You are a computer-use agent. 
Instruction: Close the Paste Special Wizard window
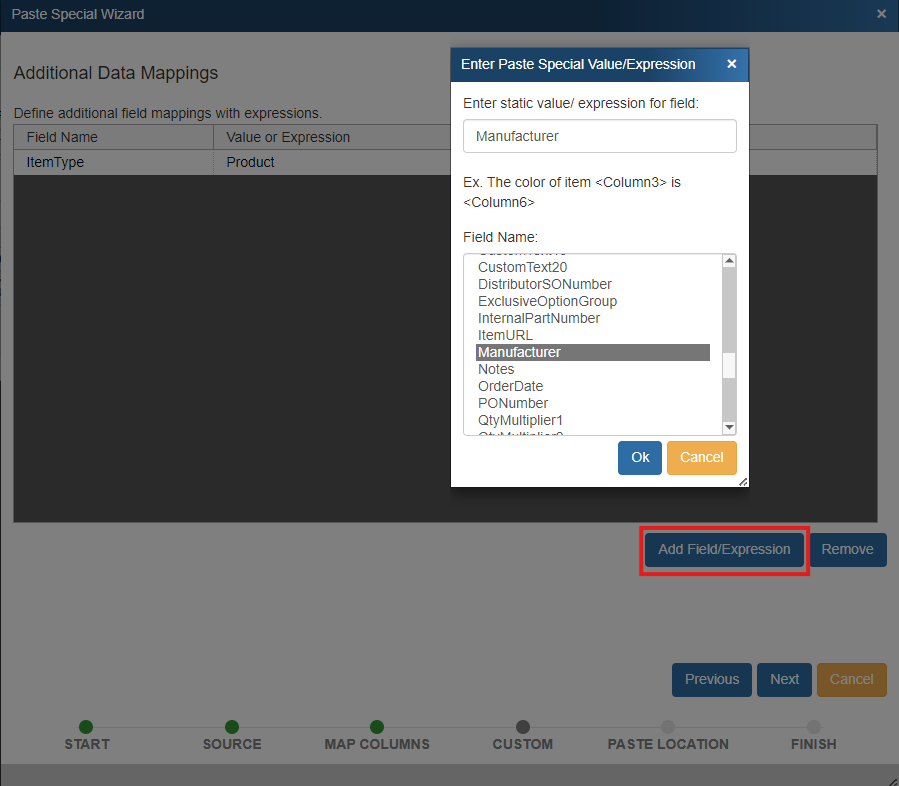click(x=881, y=14)
